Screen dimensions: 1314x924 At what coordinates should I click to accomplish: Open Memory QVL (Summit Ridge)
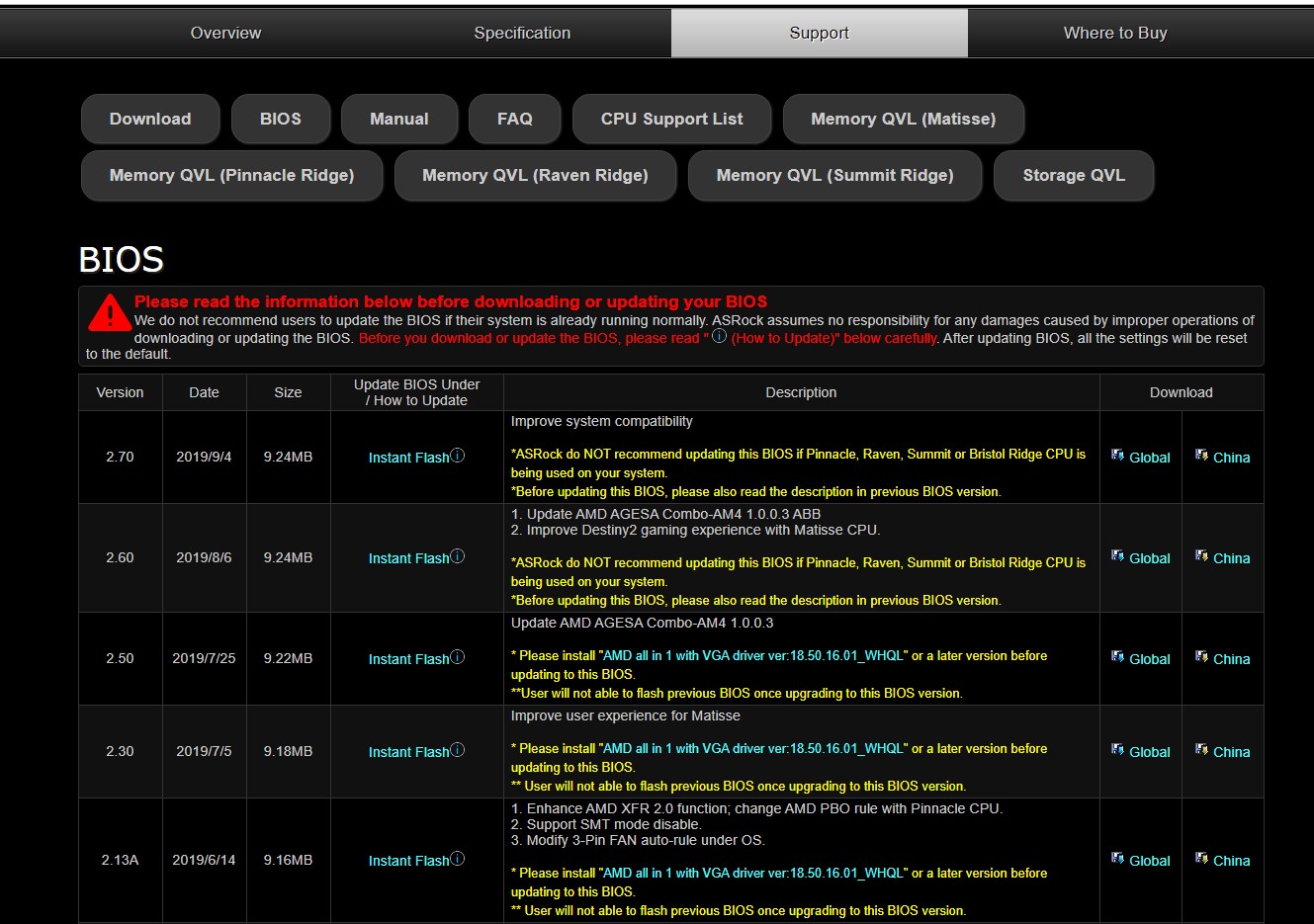click(835, 175)
